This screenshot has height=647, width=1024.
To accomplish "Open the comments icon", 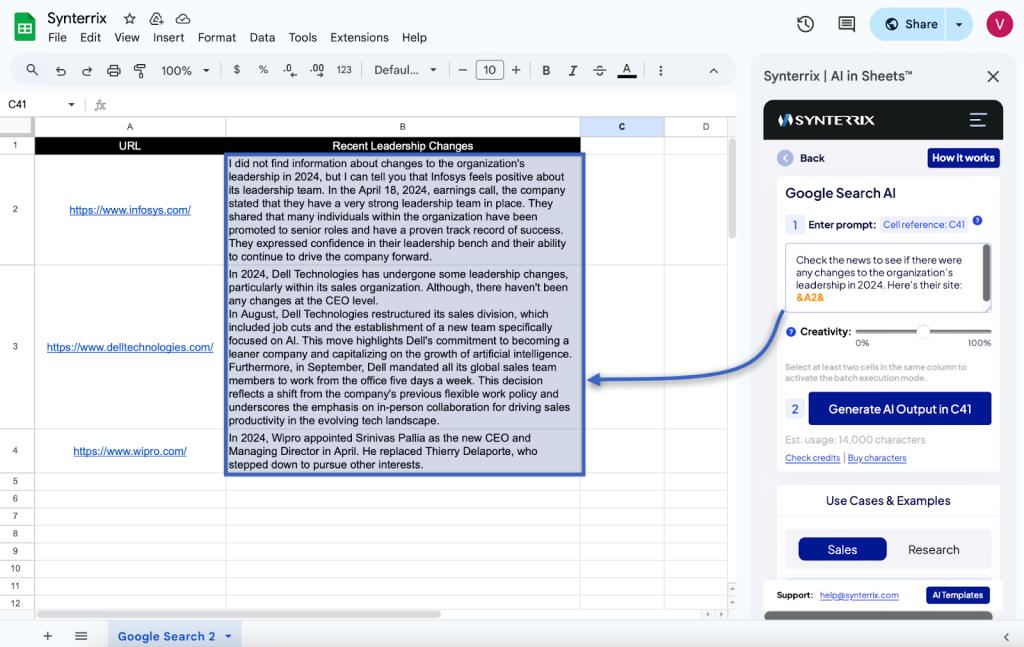I will tap(846, 24).
